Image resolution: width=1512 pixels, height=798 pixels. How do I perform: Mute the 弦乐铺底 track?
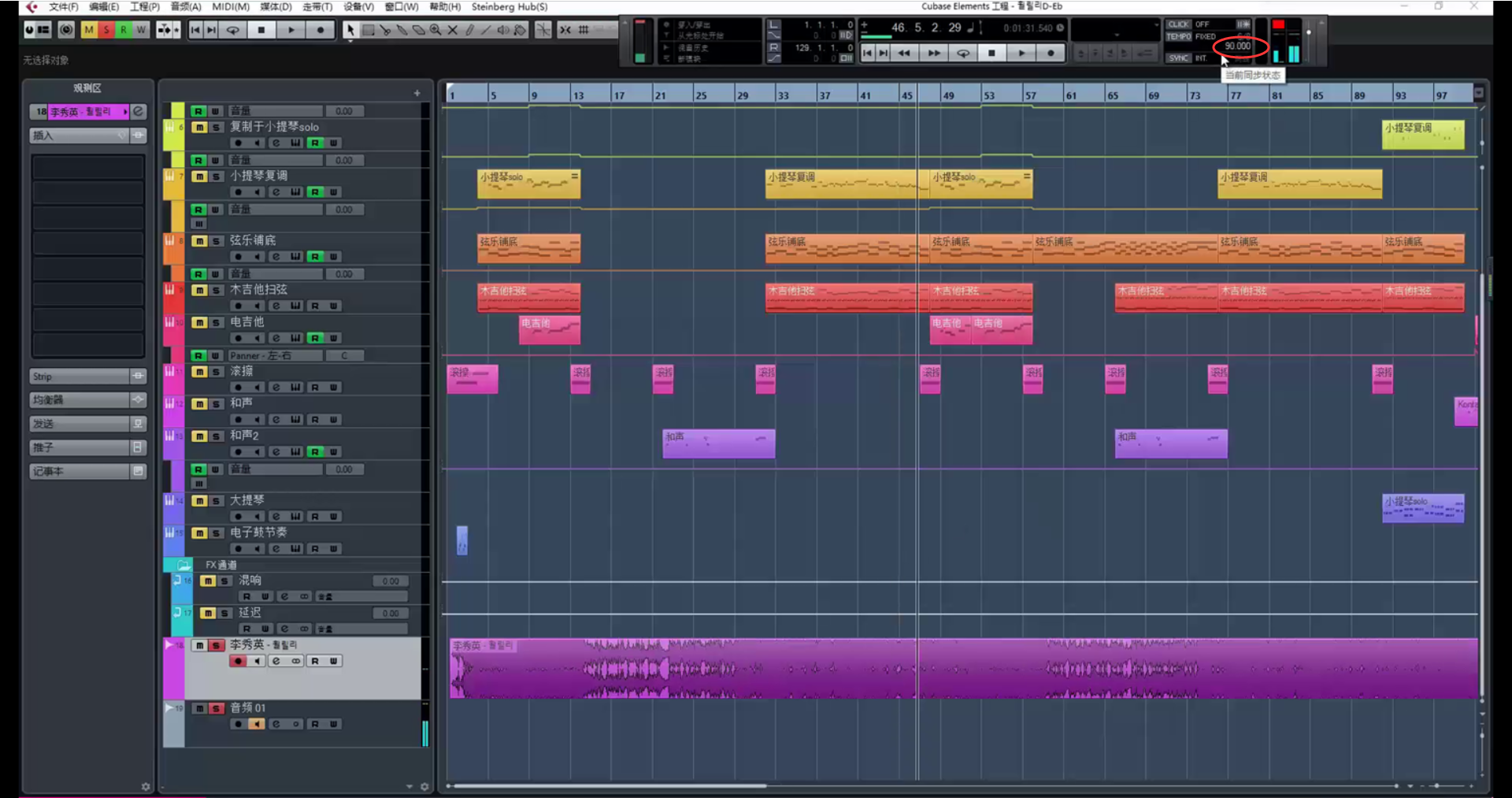(199, 241)
